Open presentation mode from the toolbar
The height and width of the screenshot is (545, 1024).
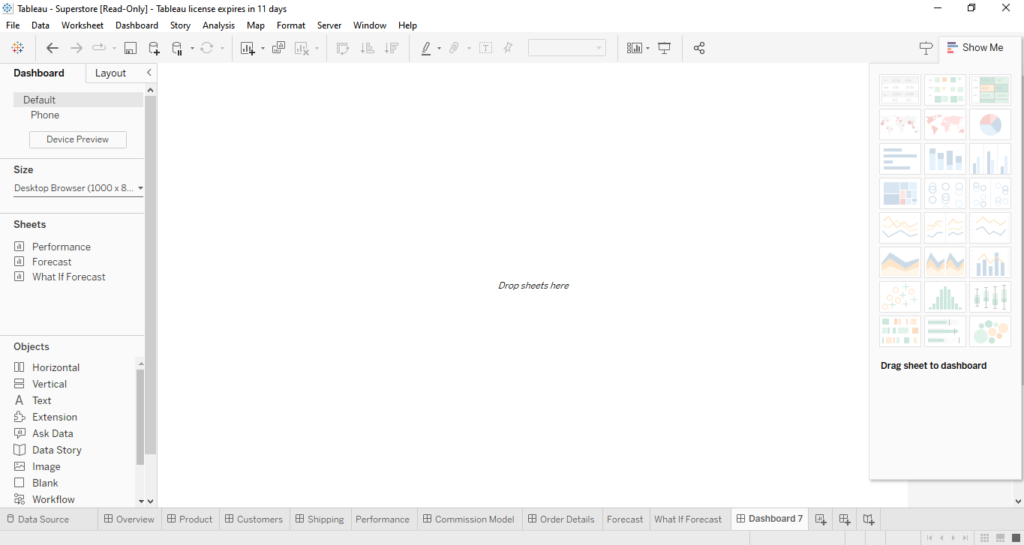[x=664, y=48]
